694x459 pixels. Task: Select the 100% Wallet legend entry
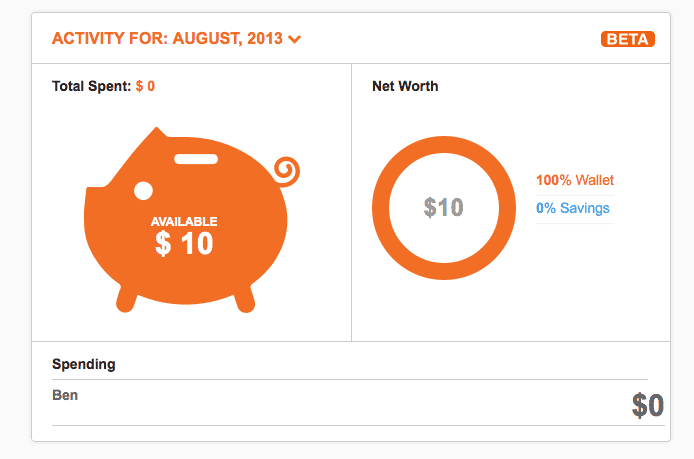[575, 180]
